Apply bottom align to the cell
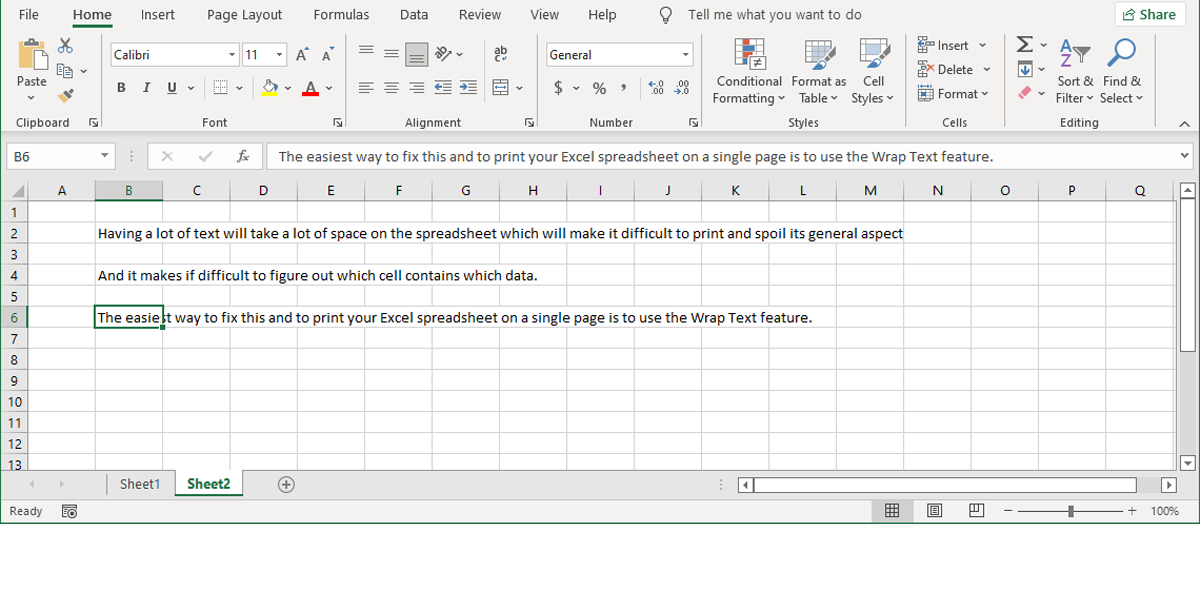 [x=417, y=54]
